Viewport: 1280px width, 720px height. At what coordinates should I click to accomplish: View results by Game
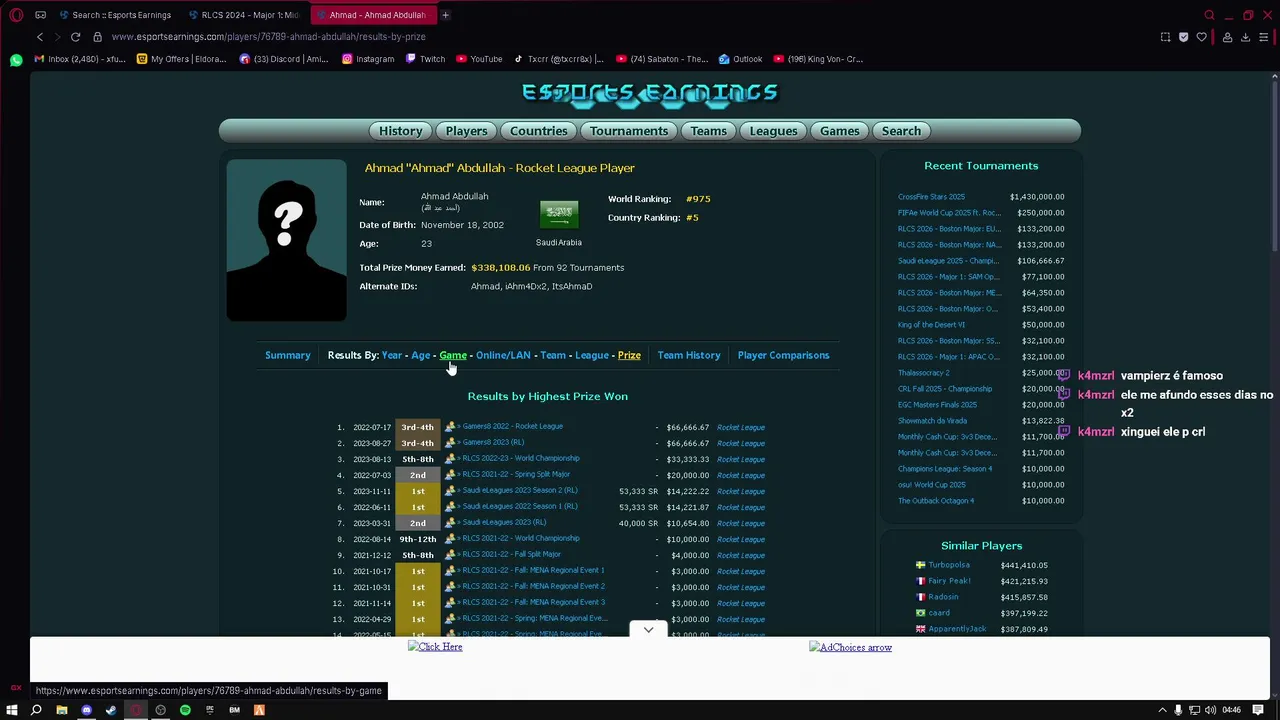(x=453, y=355)
